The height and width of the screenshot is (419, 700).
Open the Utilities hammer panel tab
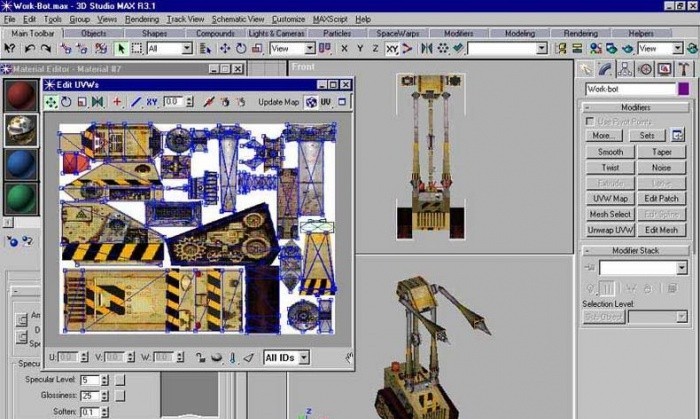(682, 69)
